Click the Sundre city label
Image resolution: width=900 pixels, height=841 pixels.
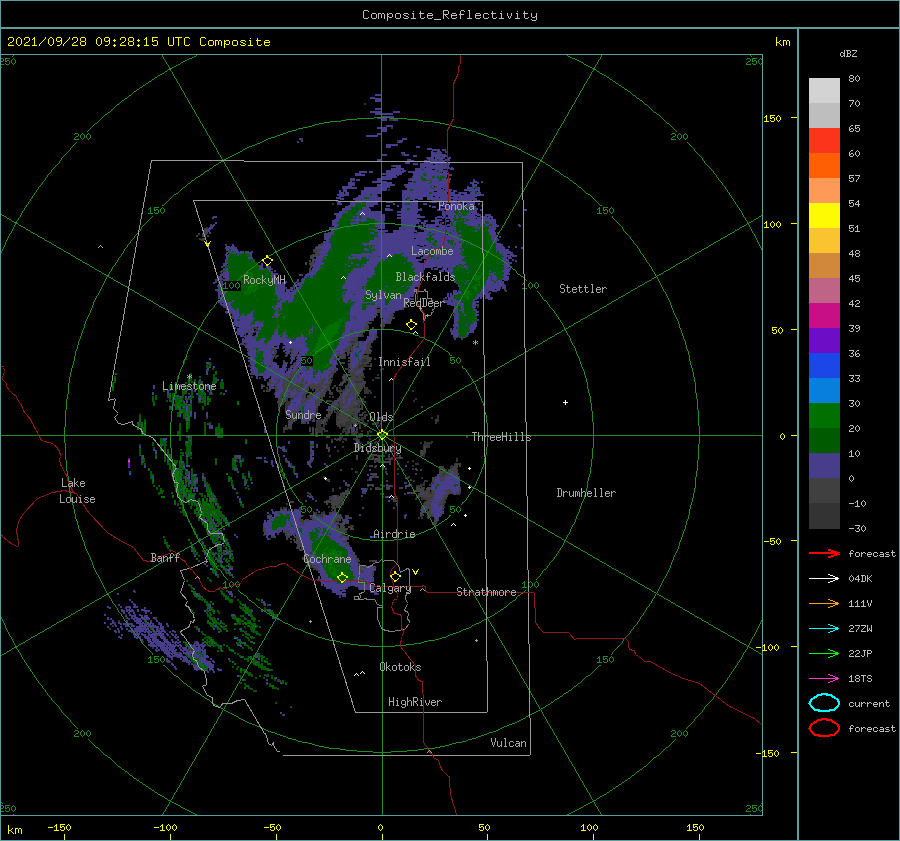pyautogui.click(x=303, y=414)
